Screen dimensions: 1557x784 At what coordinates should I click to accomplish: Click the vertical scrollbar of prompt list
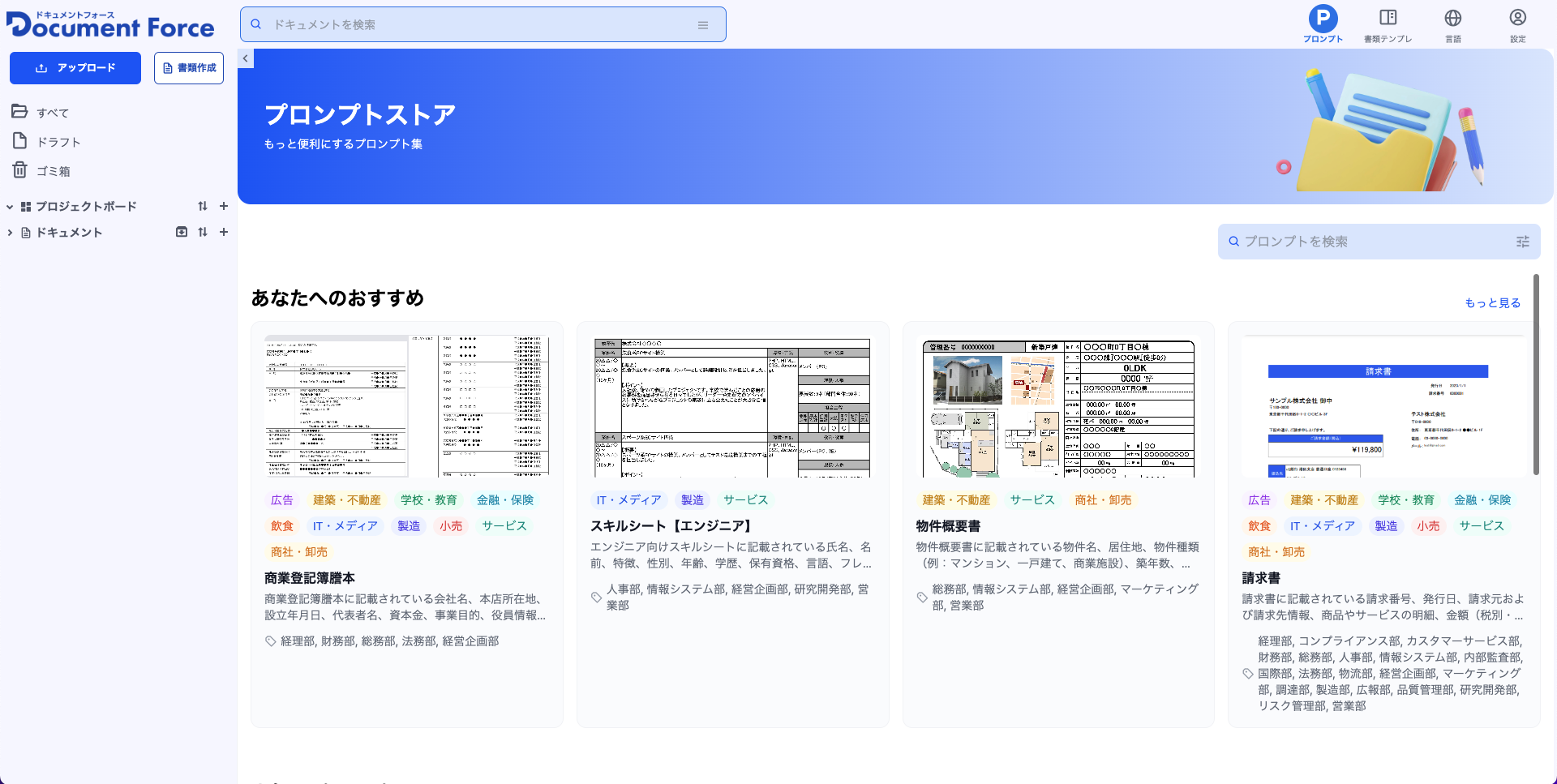(x=1536, y=375)
